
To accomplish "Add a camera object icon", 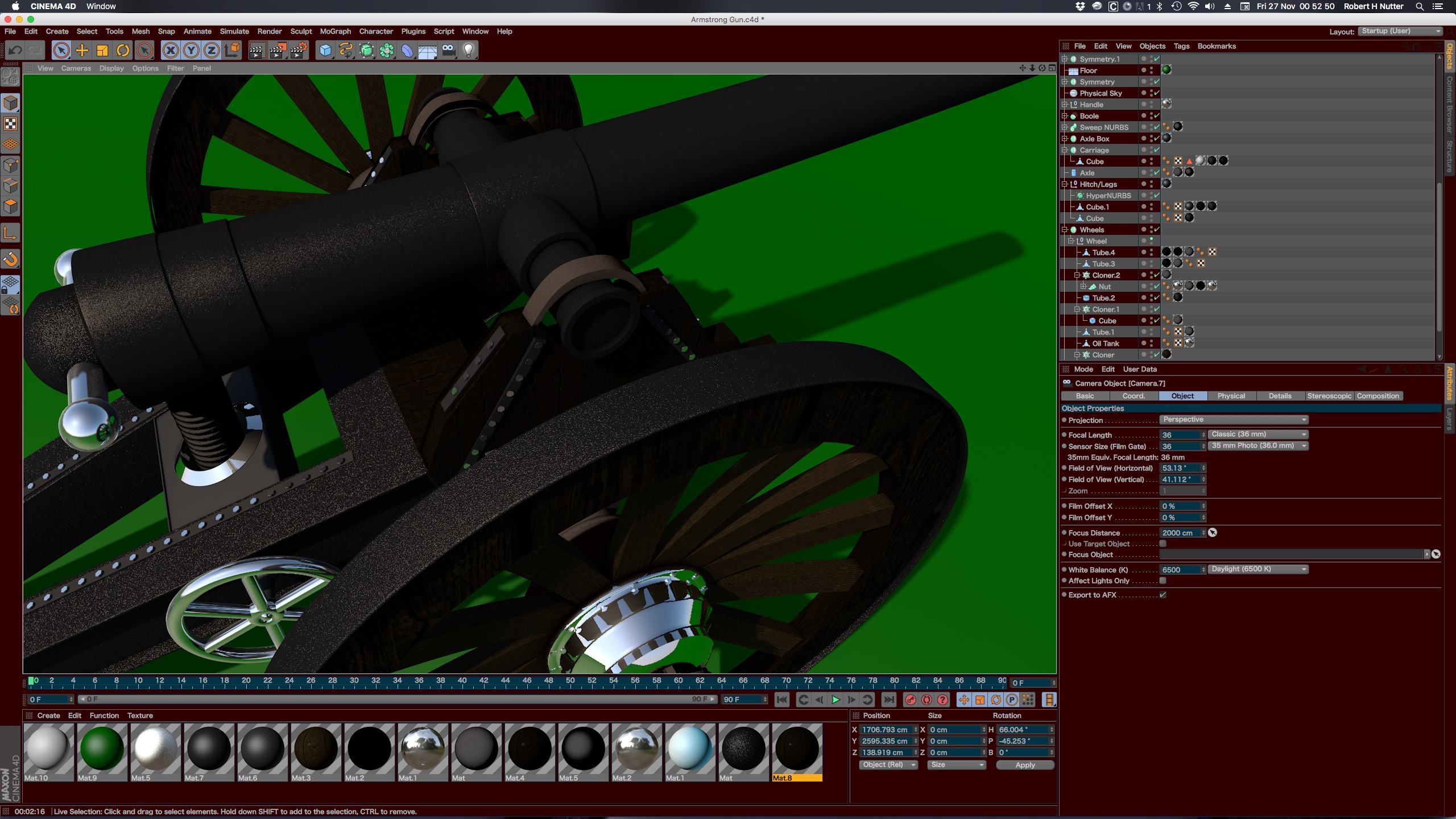I will pos(448,51).
